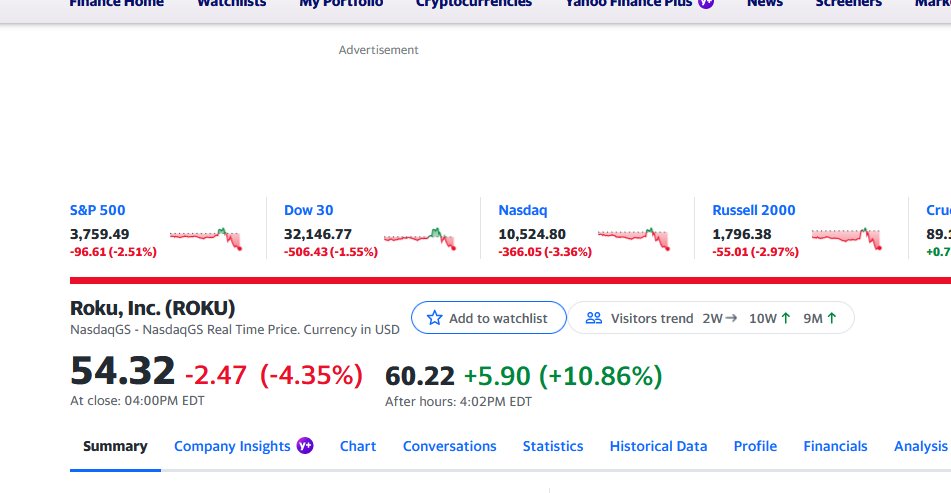
Task: Click the Visitors trend pill
Action: 711,318
